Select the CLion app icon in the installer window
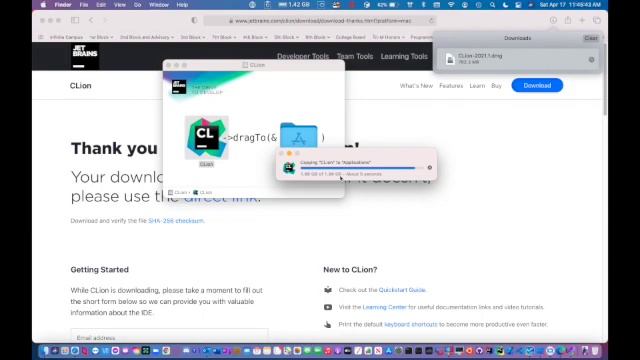Screen dimensions: 640x360 click(207, 138)
